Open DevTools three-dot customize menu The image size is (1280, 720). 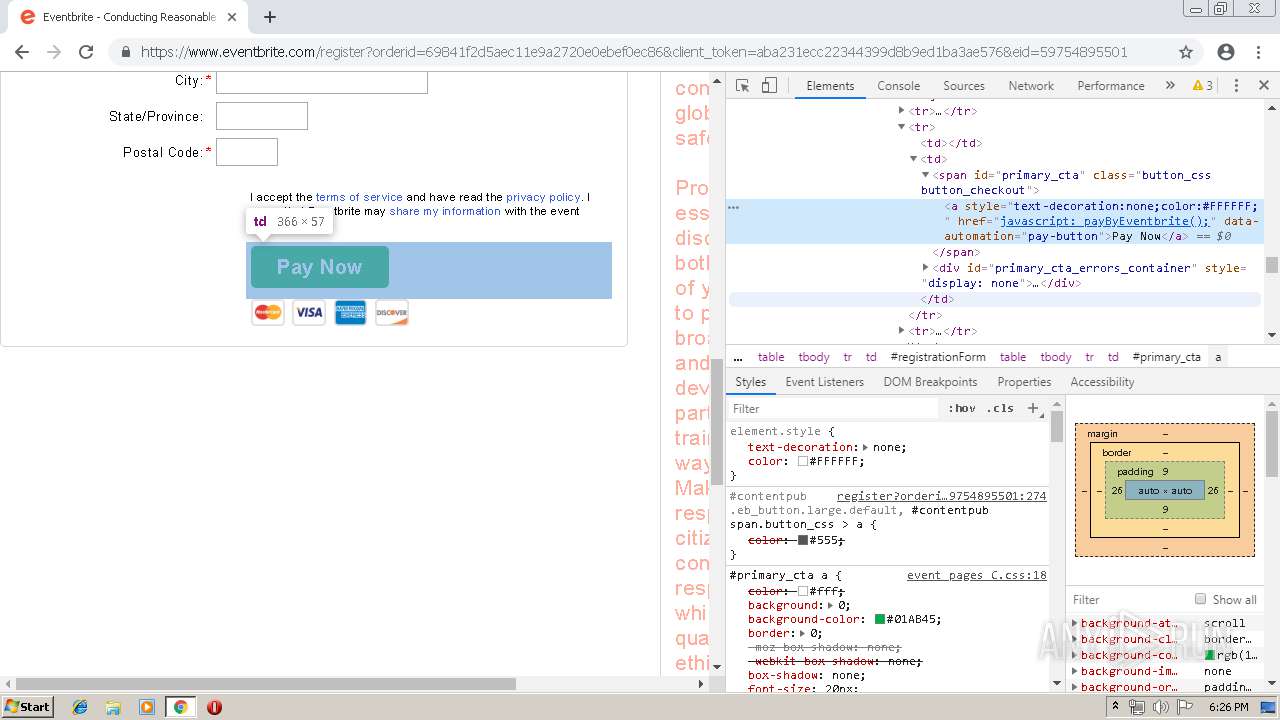coord(1236,86)
